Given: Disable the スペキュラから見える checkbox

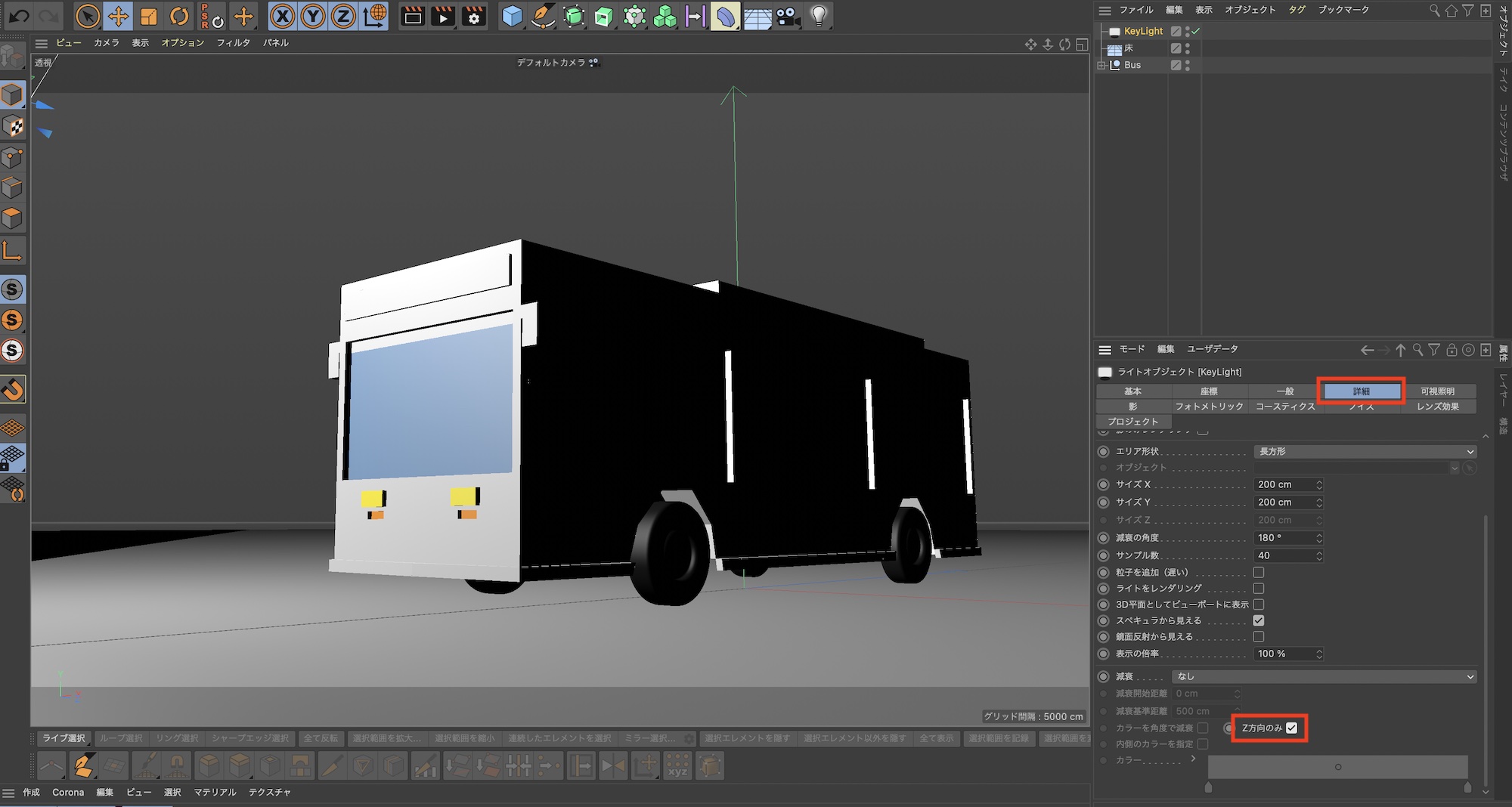Looking at the screenshot, I should click(x=1259, y=620).
